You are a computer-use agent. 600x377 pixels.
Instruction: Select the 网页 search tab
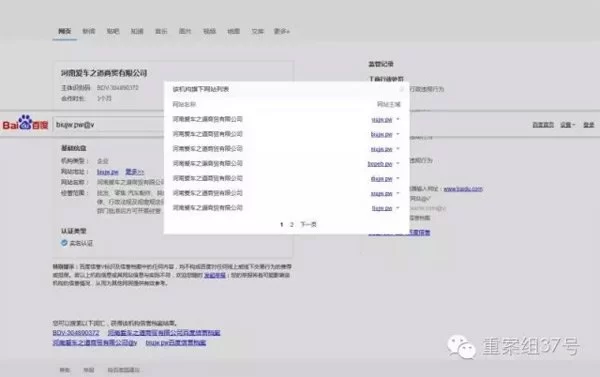[65, 31]
